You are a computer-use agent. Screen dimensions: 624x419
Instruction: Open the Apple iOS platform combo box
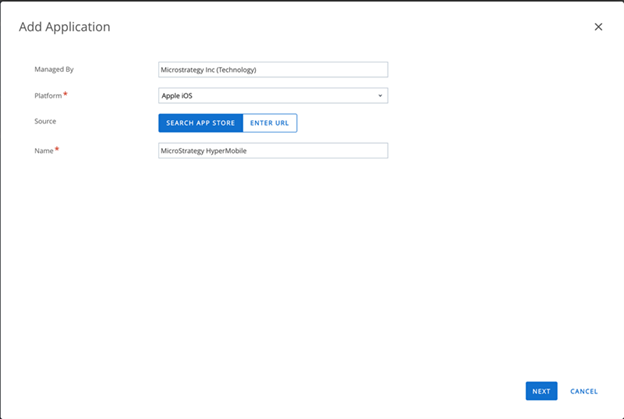pos(272,96)
